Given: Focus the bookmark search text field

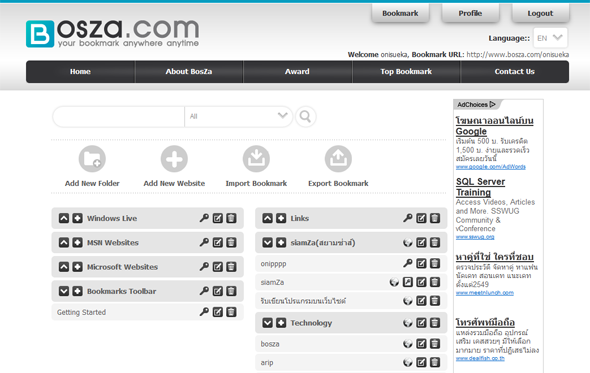Looking at the screenshot, I should click(119, 117).
